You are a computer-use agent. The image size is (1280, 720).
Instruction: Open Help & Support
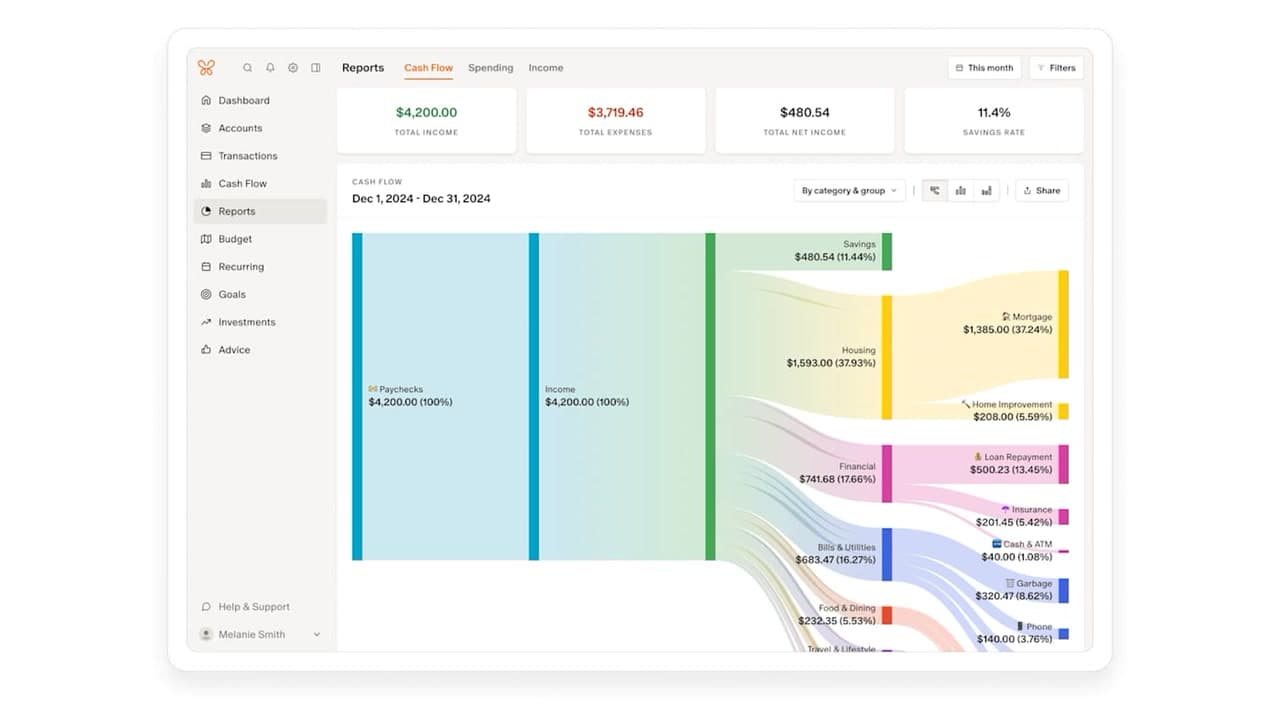click(252, 607)
